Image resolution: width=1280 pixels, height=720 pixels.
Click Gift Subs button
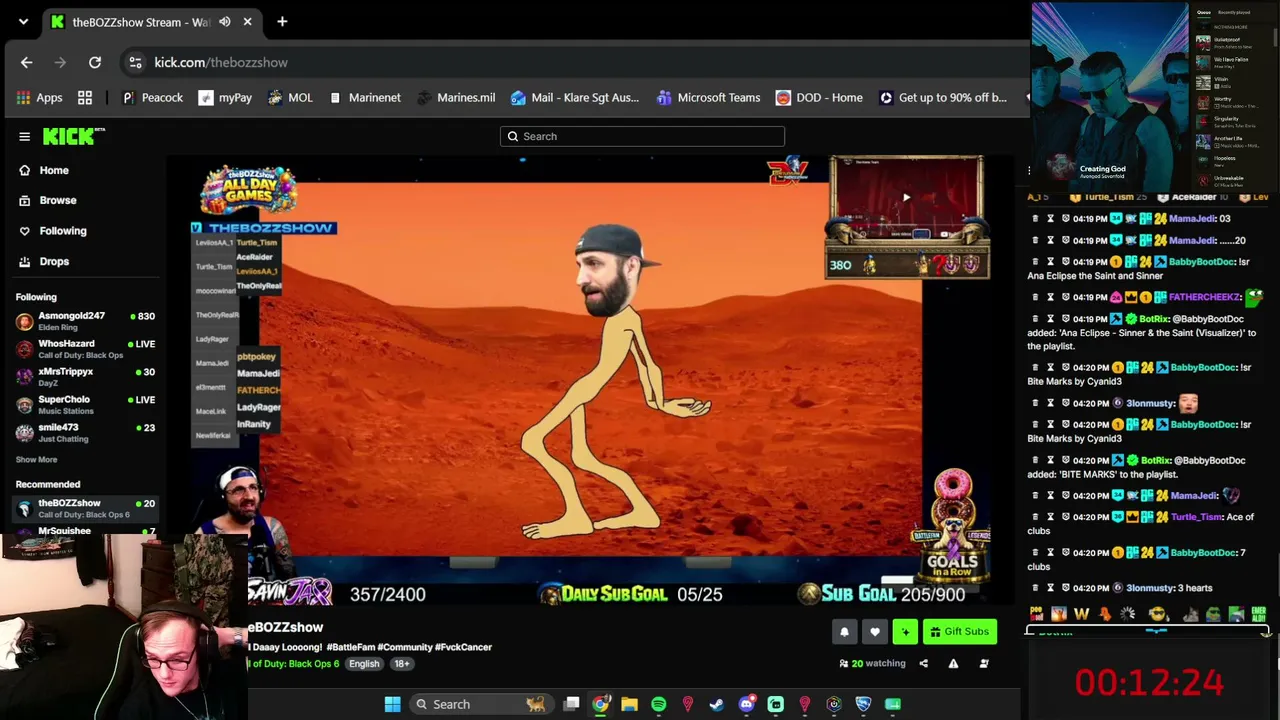point(959,632)
